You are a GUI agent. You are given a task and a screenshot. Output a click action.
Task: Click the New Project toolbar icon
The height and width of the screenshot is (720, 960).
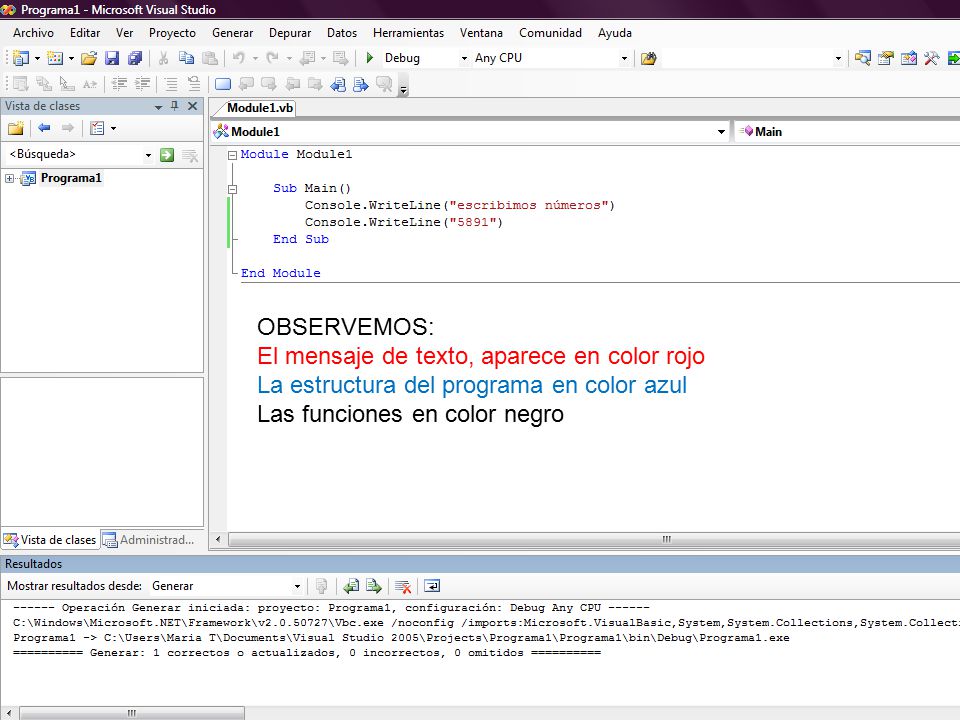point(21,58)
